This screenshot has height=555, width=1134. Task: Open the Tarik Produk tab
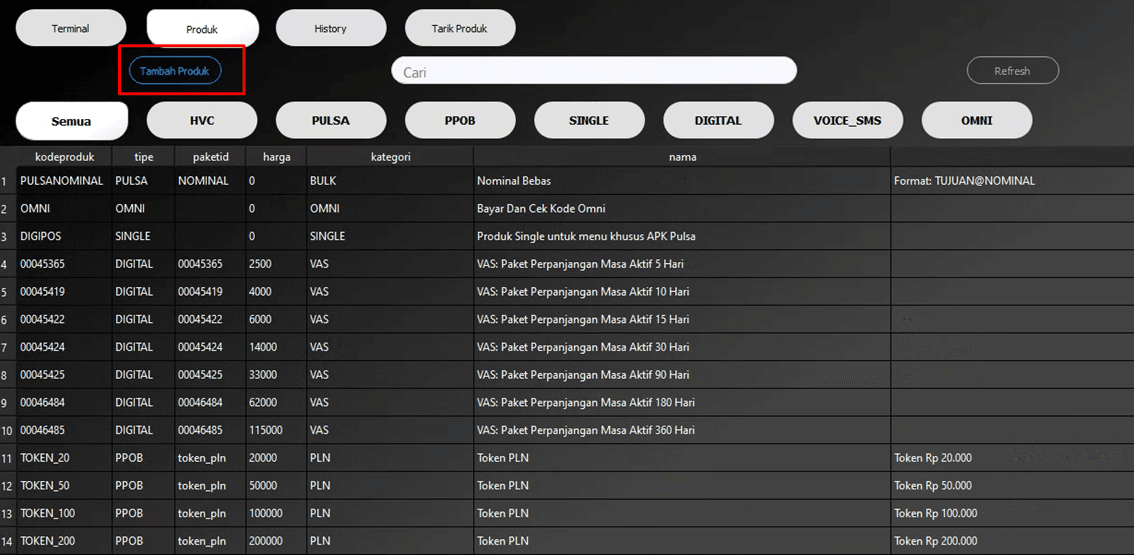(459, 29)
